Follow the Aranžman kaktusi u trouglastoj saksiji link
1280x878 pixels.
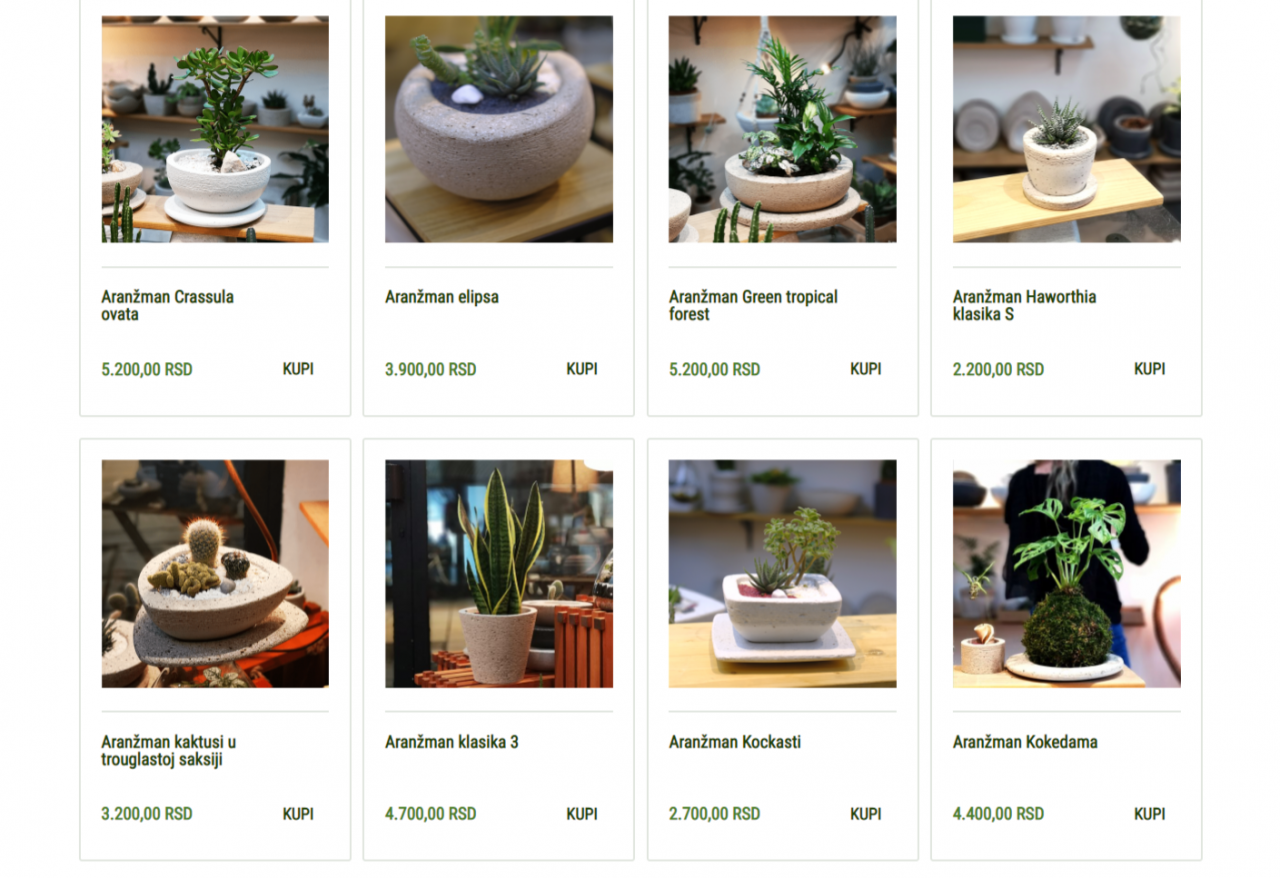click(x=169, y=751)
